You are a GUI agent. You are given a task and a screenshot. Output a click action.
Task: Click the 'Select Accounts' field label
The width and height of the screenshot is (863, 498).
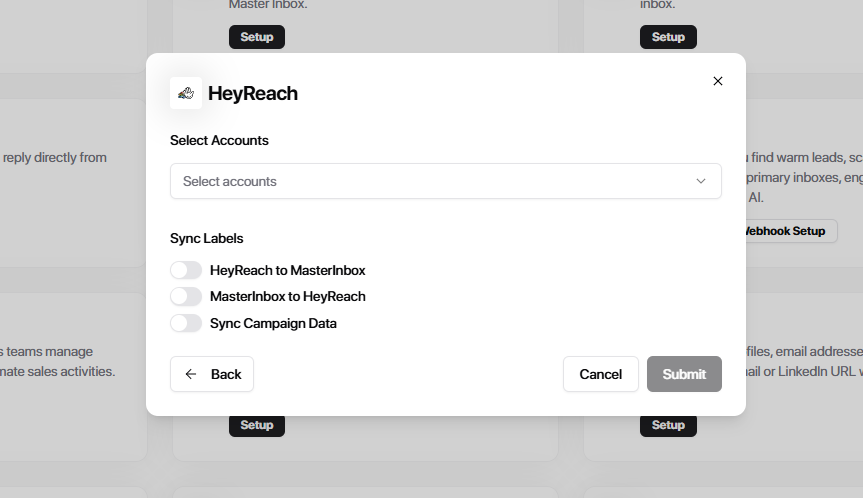pyautogui.click(x=219, y=141)
